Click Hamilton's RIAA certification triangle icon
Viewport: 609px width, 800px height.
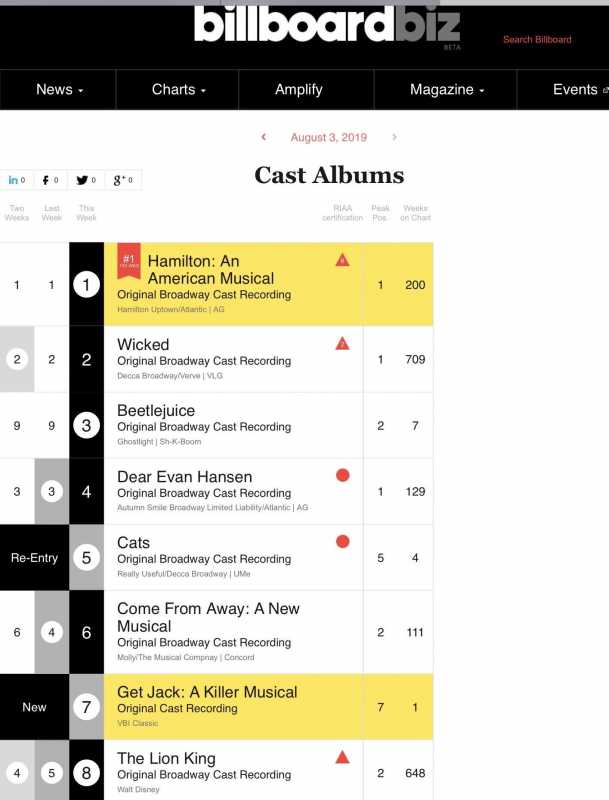[x=343, y=260]
